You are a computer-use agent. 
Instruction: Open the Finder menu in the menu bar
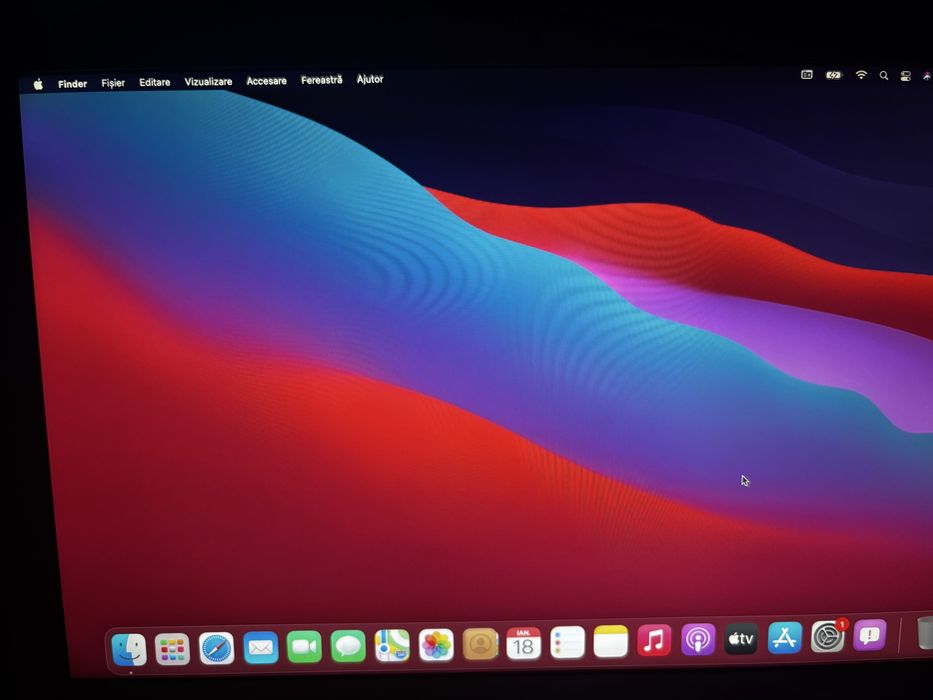(x=73, y=84)
